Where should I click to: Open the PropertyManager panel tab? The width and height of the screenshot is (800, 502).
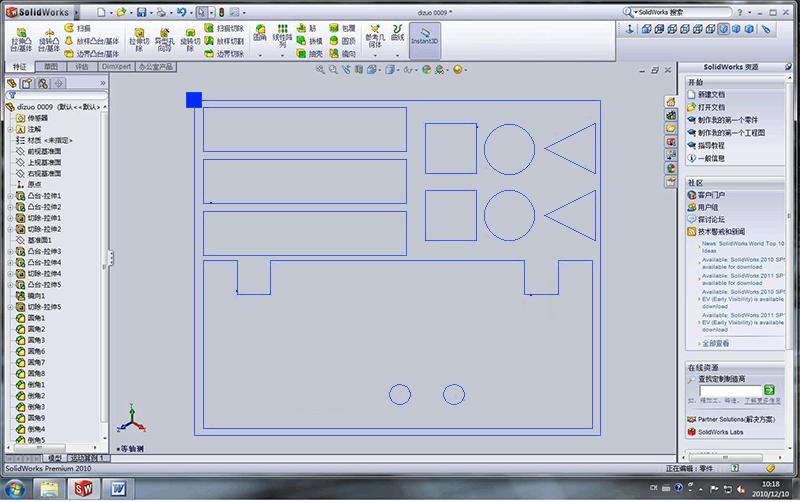[29, 82]
